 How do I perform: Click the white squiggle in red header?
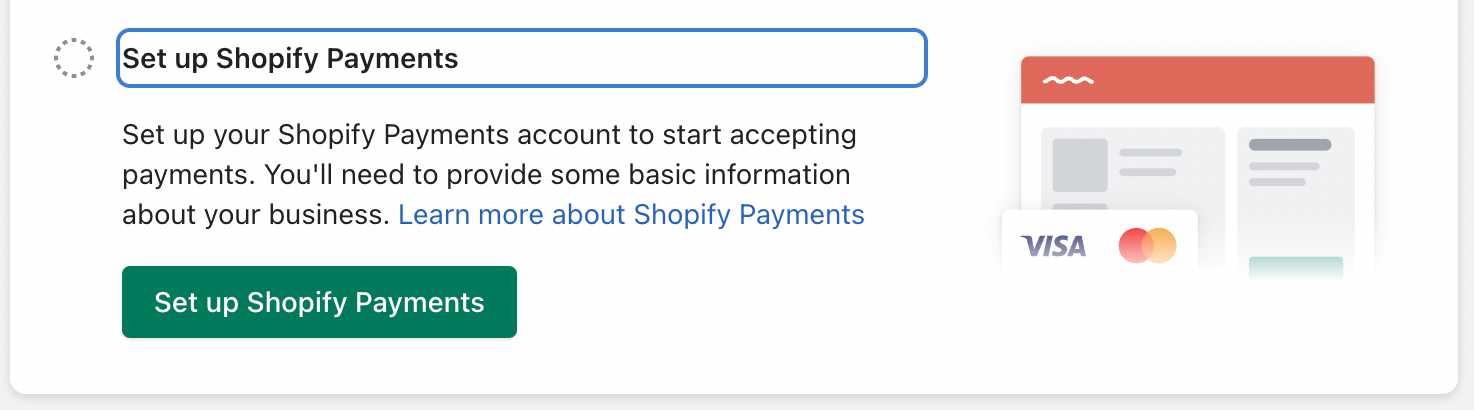click(1068, 80)
